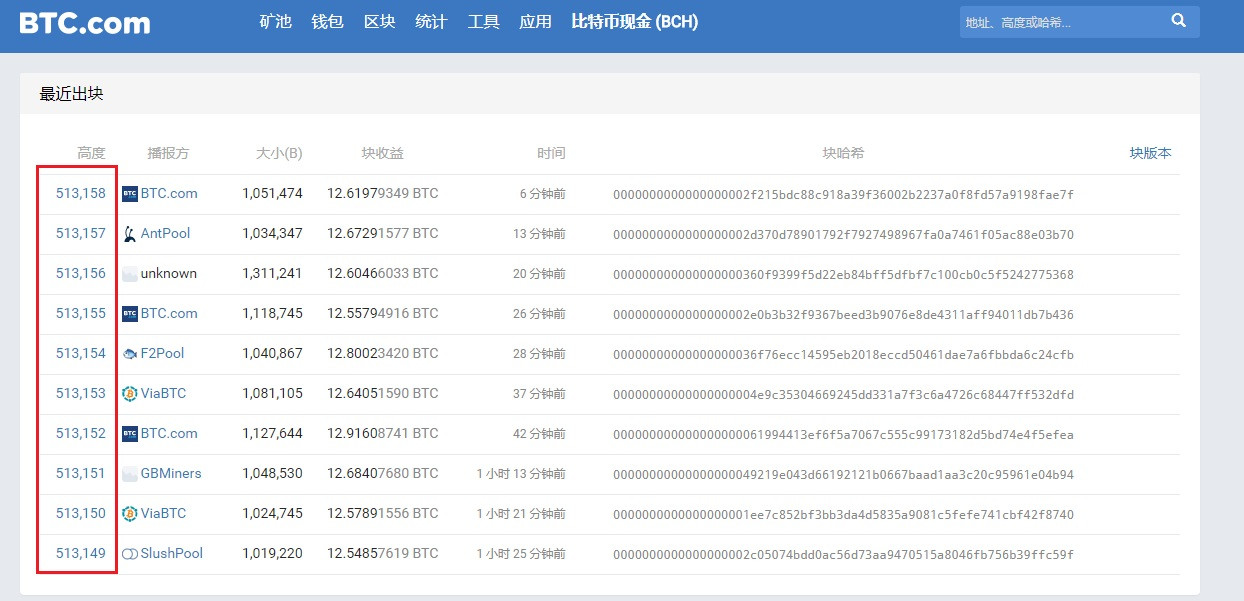
Task: Open the 矿池 menu
Action: 275,21
